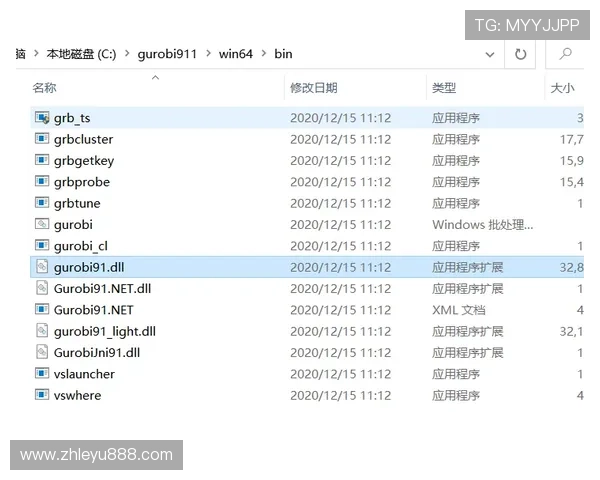Open the address bar history dropdown
Viewport: 600px width, 480px height.
click(490, 55)
